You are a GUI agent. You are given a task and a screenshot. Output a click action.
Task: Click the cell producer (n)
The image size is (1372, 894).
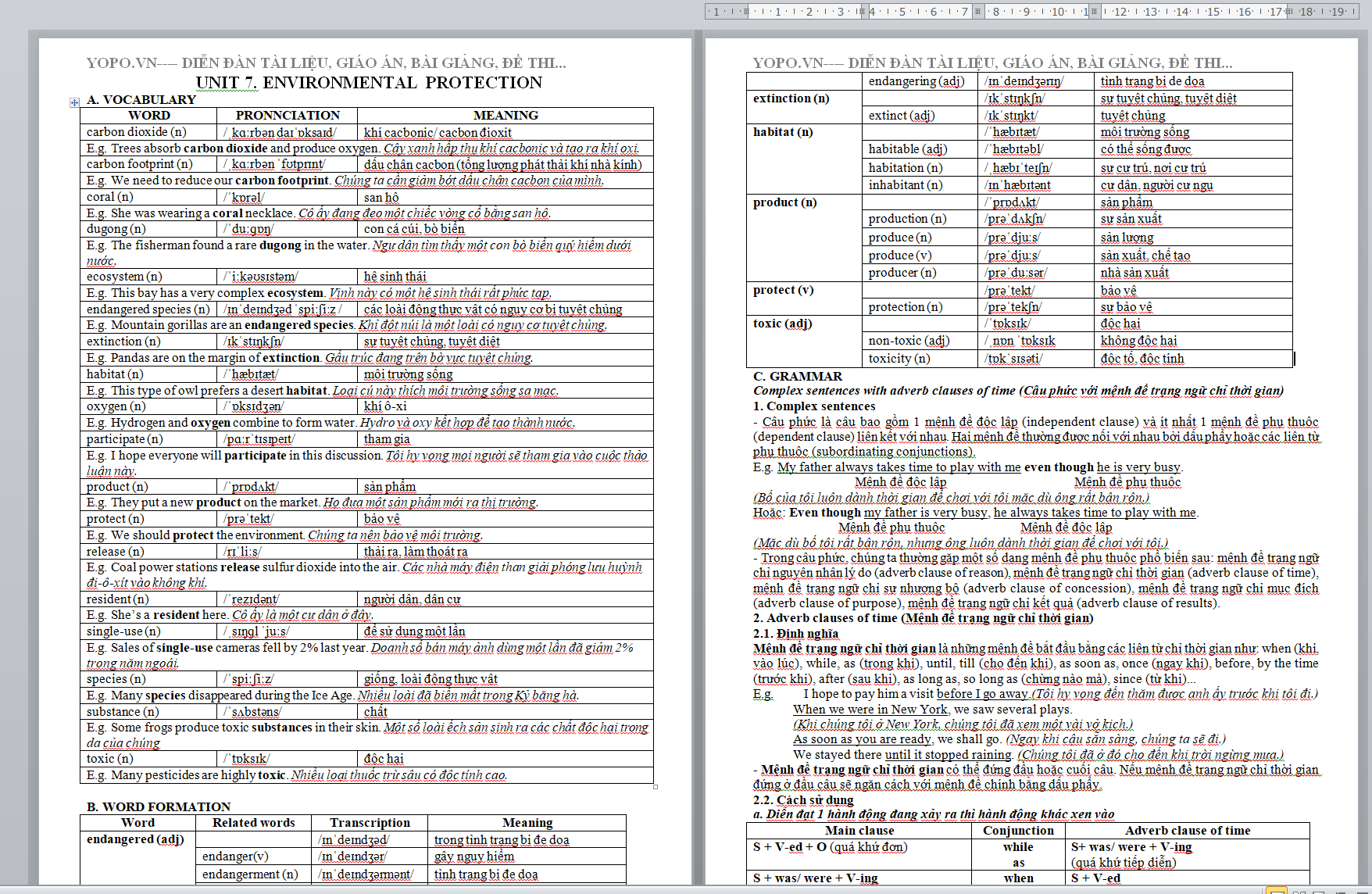pyautogui.click(x=920, y=273)
